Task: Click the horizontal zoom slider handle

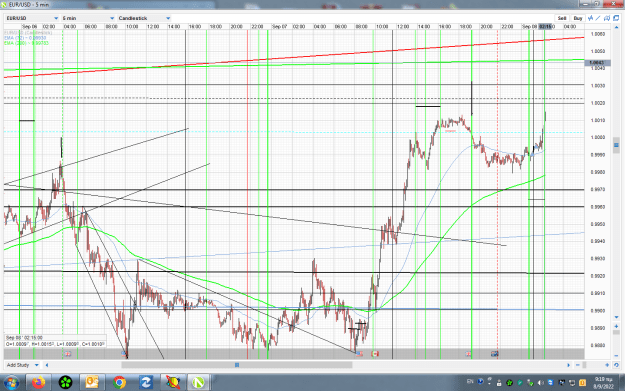Action: pos(584,365)
